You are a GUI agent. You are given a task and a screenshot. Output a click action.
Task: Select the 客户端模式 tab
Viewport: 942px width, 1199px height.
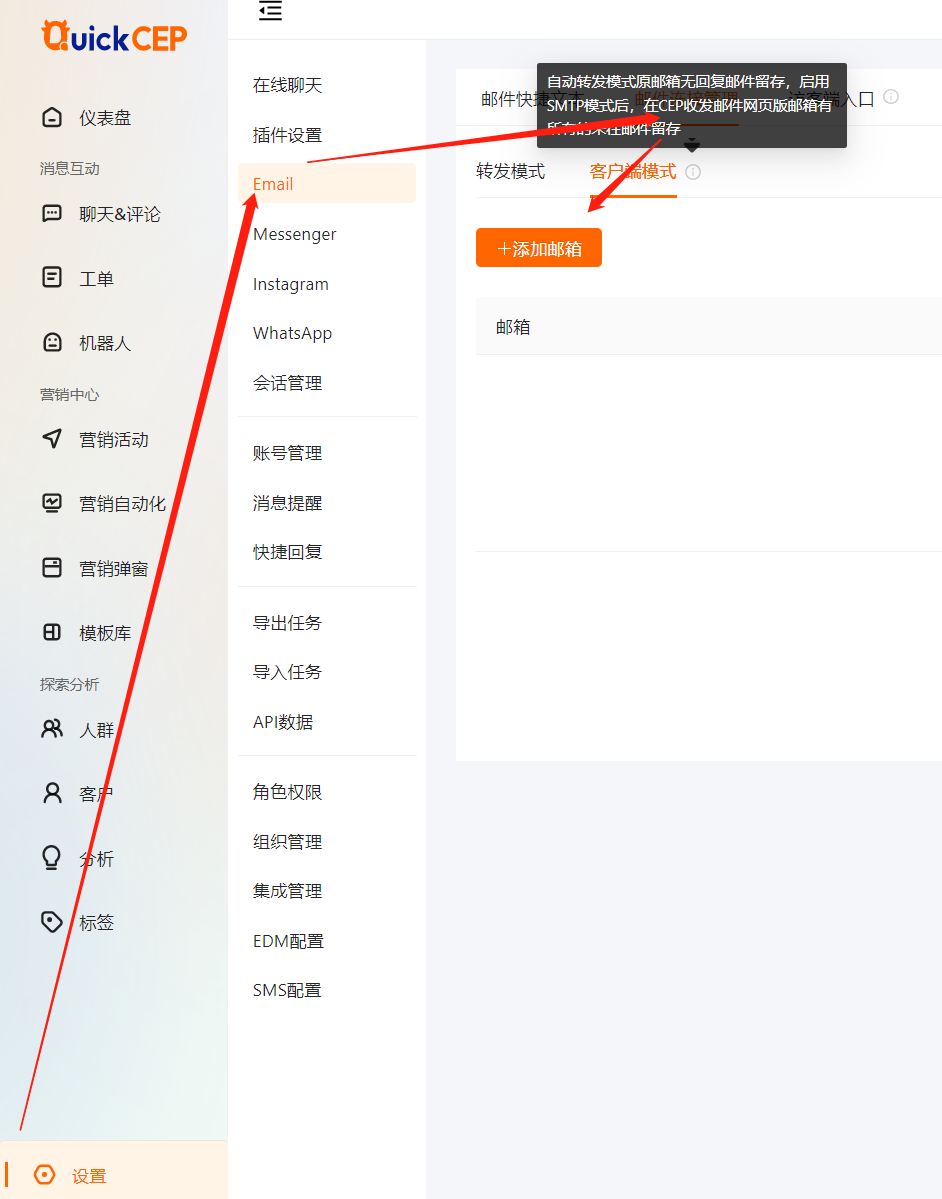[633, 171]
